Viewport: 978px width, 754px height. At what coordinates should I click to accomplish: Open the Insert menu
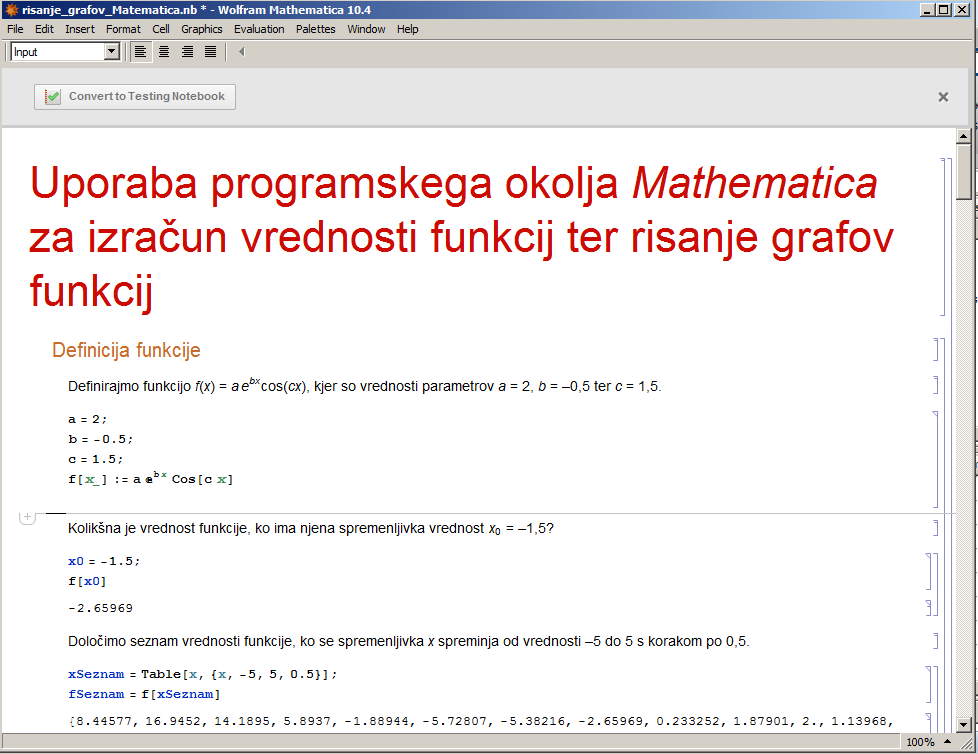tap(80, 29)
